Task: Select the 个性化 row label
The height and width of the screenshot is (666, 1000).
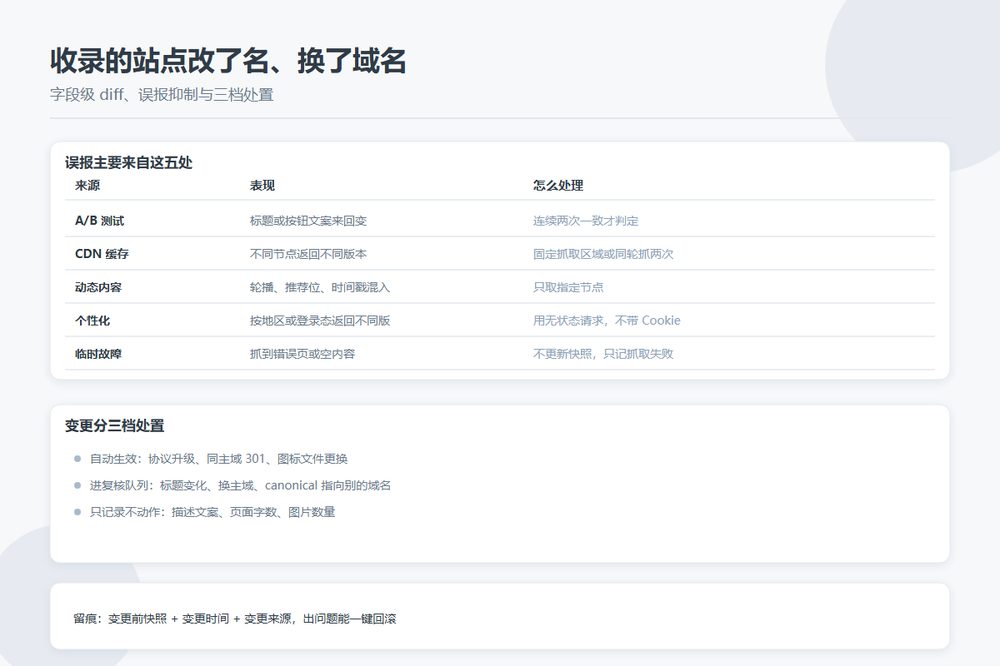Action: (x=92, y=320)
